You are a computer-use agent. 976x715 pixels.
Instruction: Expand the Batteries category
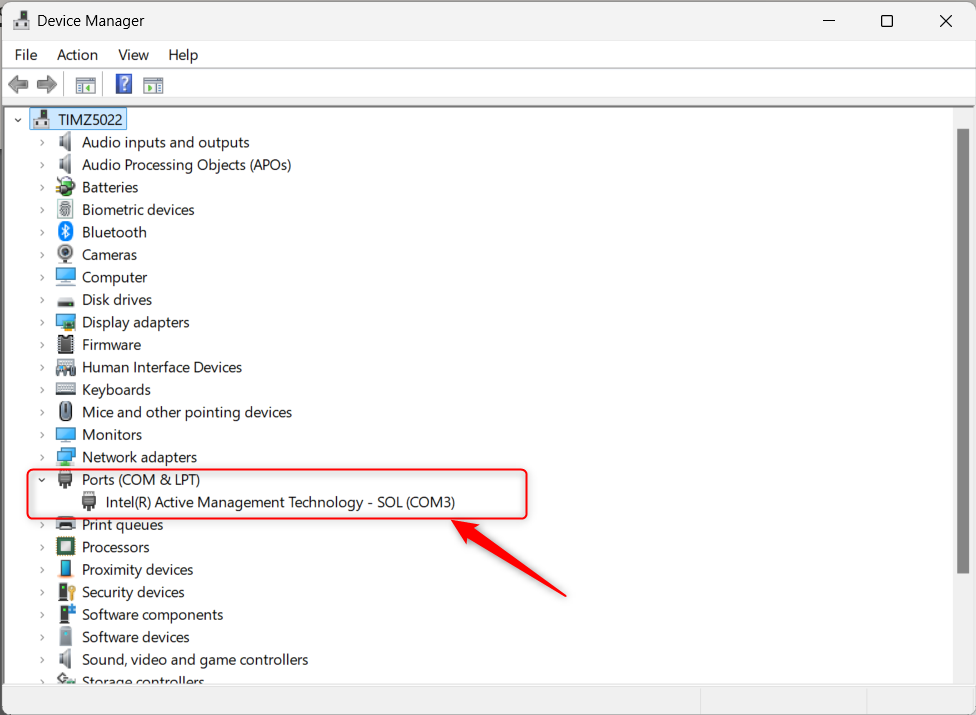tap(41, 187)
